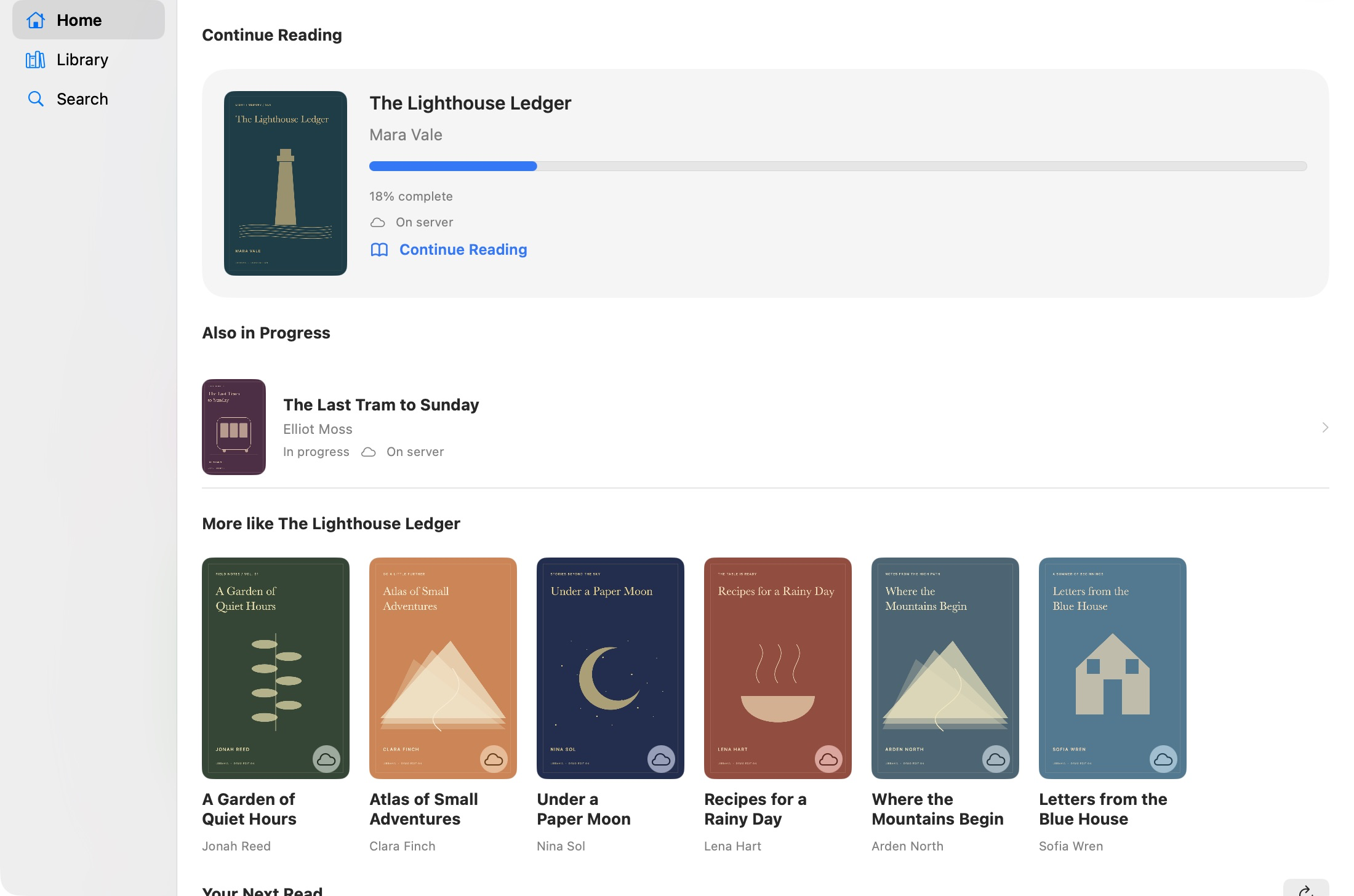This screenshot has width=1354, height=896.
Task: Click the reading progress bar at 18%
Action: point(838,166)
